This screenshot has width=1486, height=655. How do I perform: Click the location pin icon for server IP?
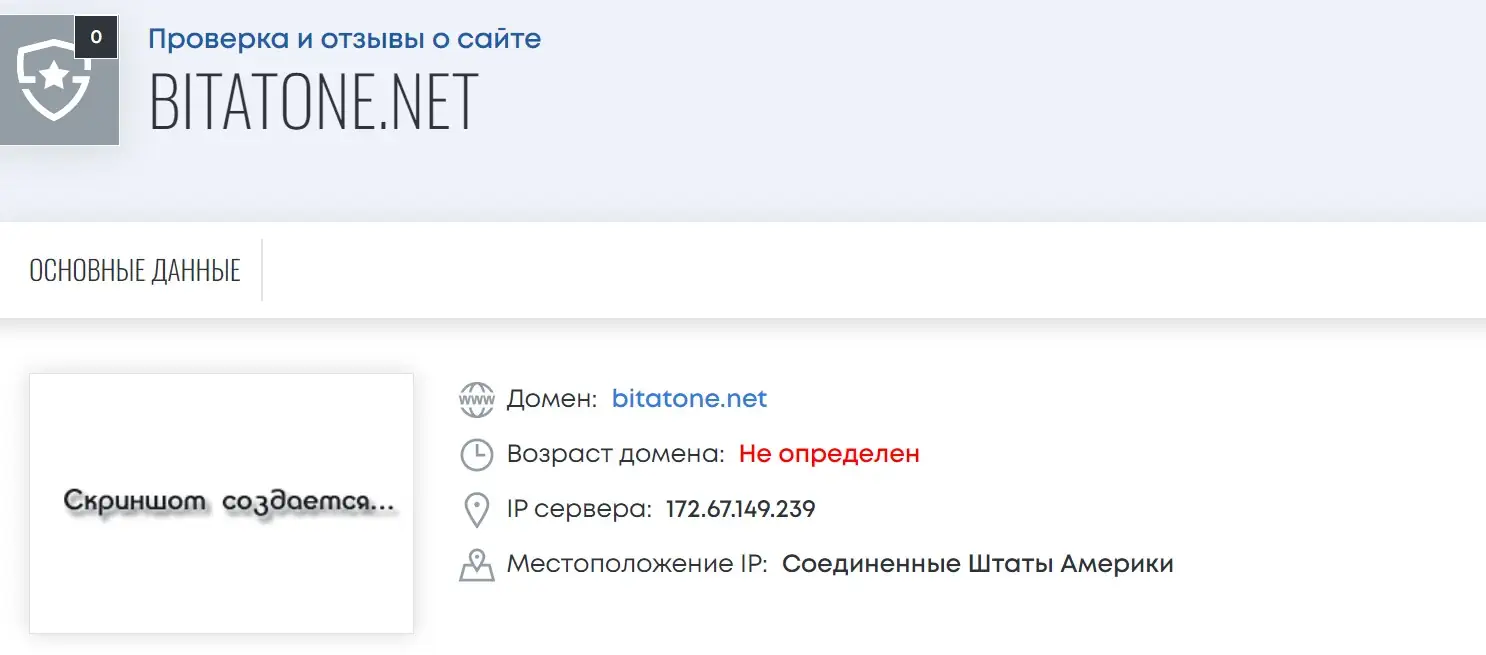click(477, 510)
